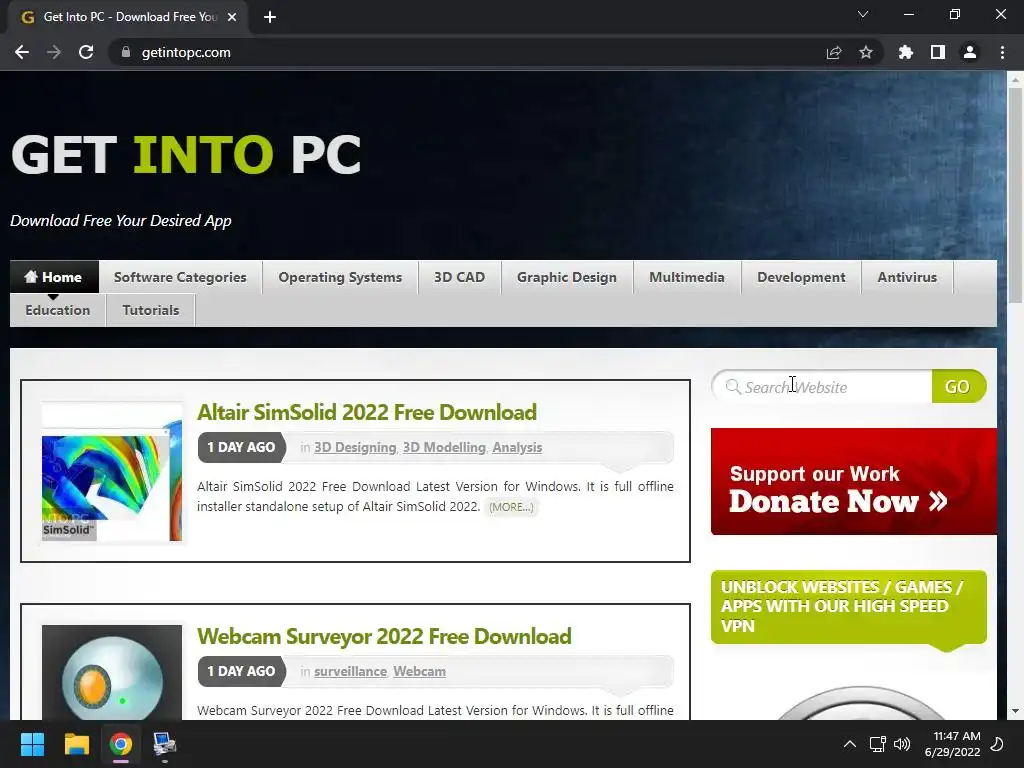This screenshot has height=768, width=1024.
Task: Open the Webcam category link
Action: 419,671
